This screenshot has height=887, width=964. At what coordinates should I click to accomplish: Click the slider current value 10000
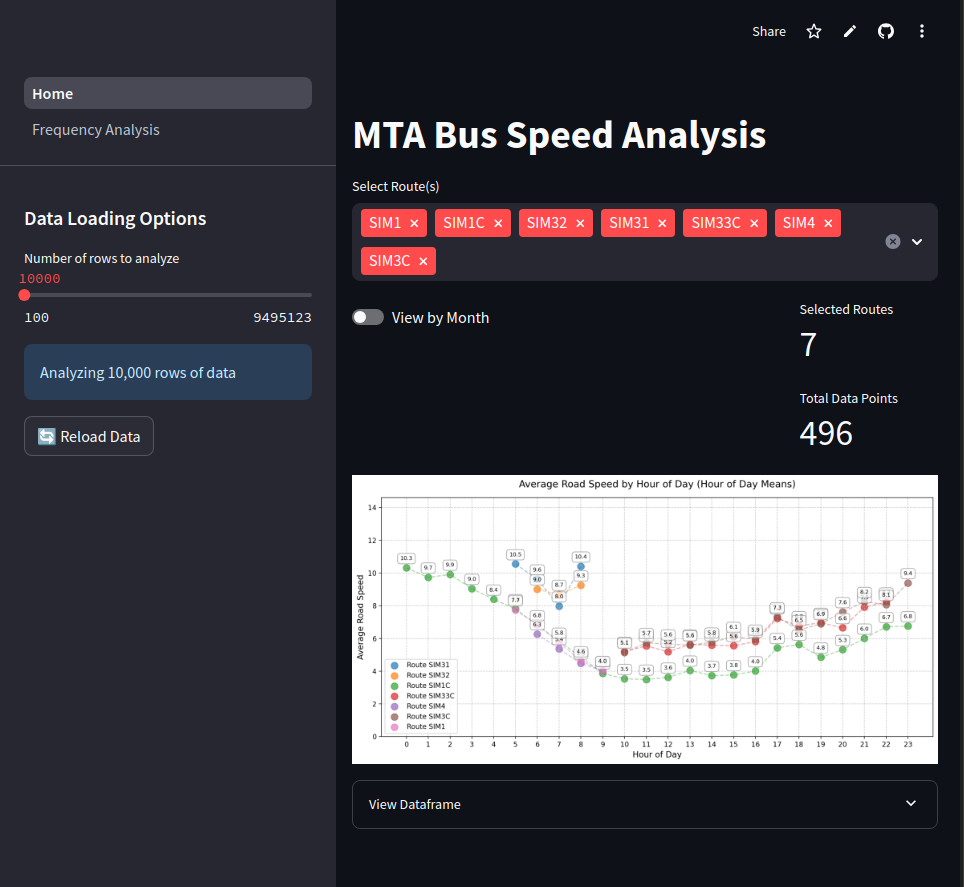pos(40,278)
